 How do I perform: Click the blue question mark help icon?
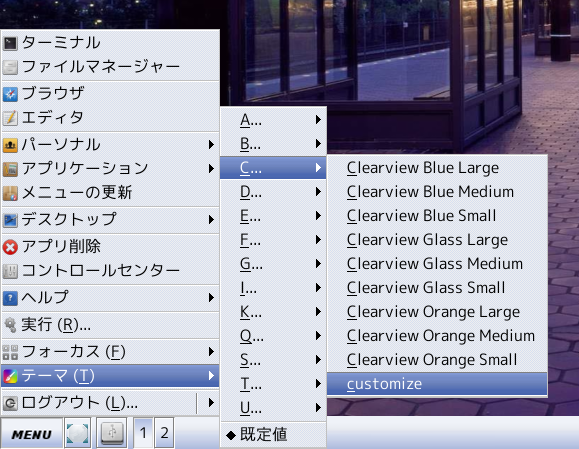10,298
